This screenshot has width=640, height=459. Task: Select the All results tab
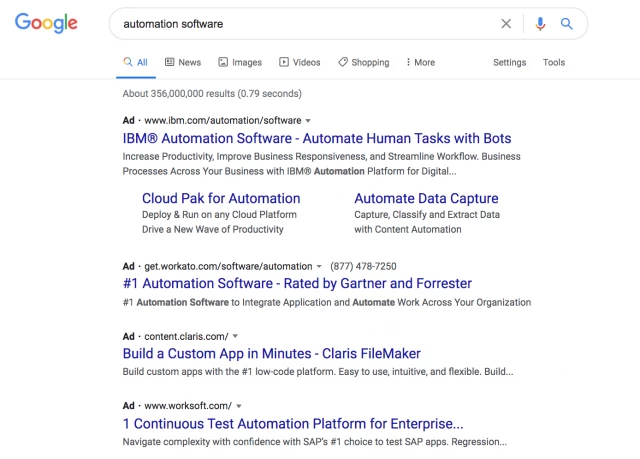(x=136, y=62)
